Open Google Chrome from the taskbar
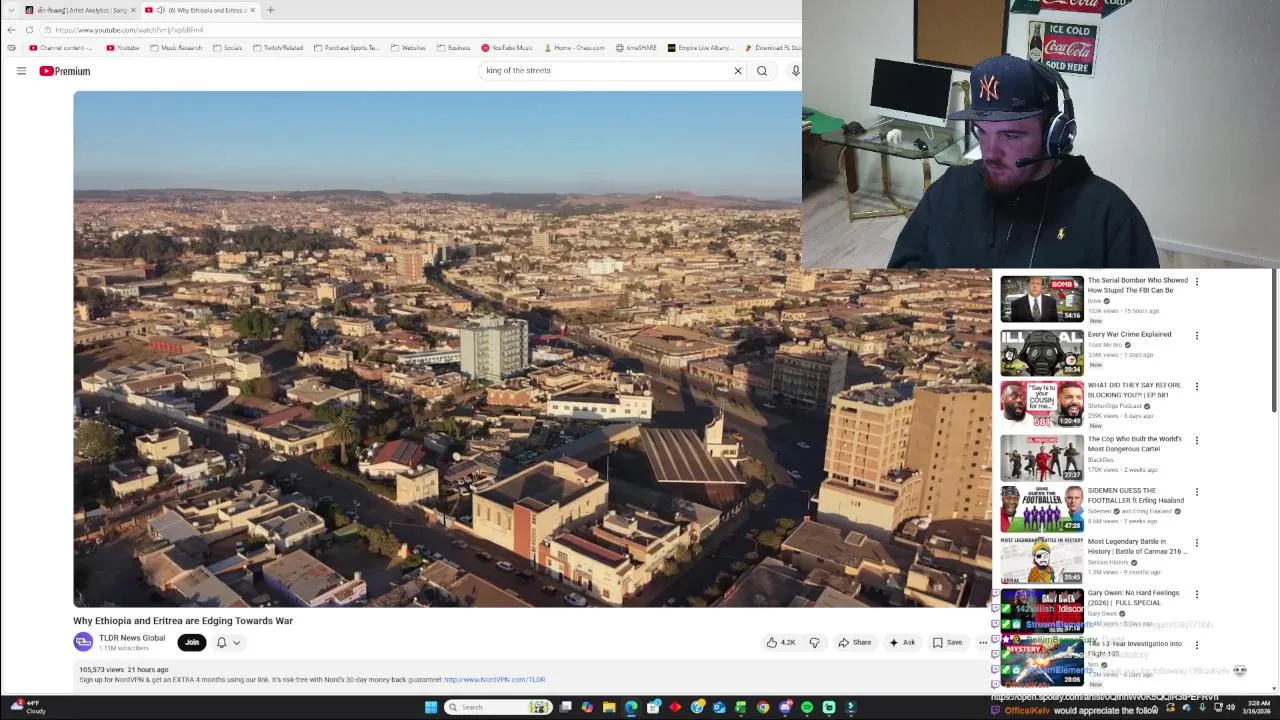 pyautogui.click(x=763, y=707)
